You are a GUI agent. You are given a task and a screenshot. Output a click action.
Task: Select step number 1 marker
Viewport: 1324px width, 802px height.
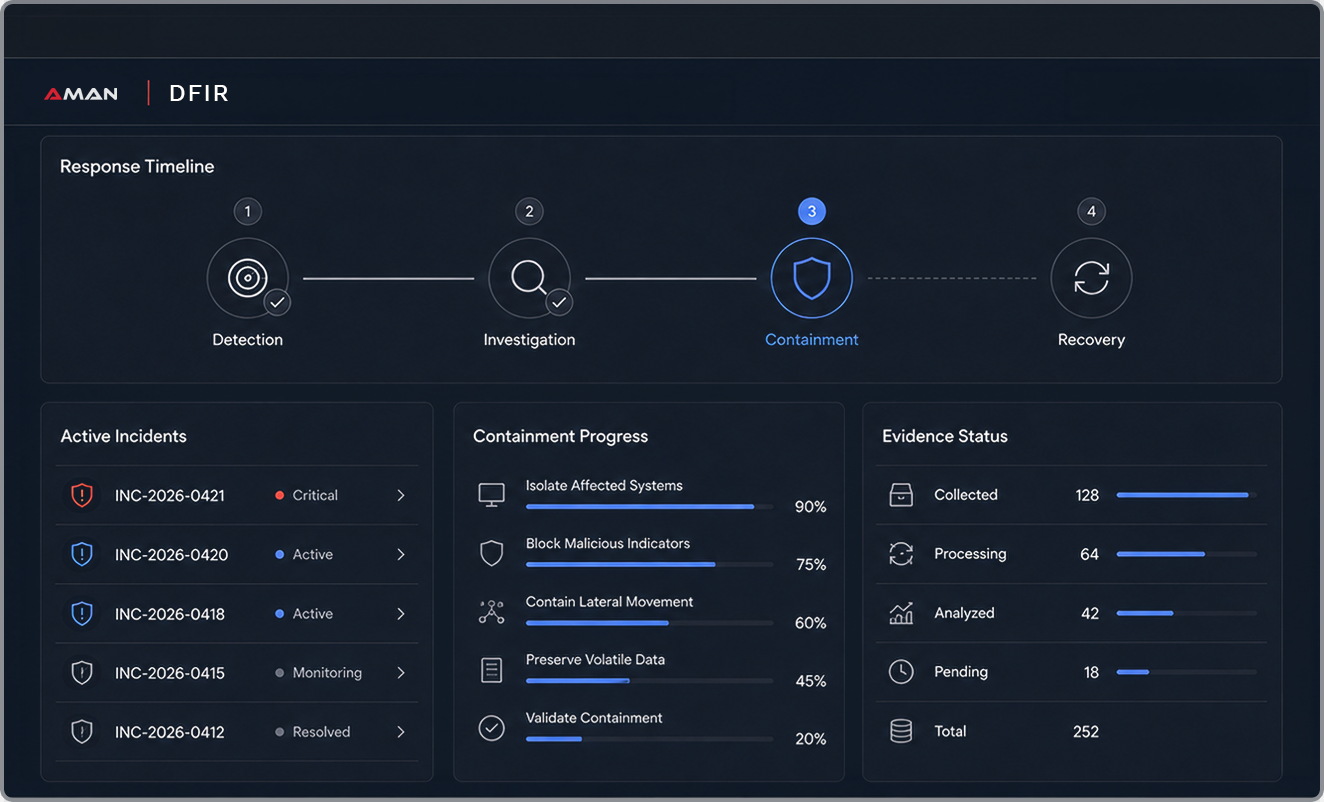(247, 211)
